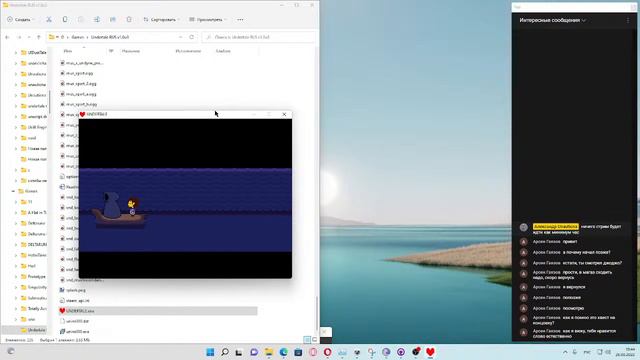Open the chat filter dropdown in chat panel

[553, 20]
